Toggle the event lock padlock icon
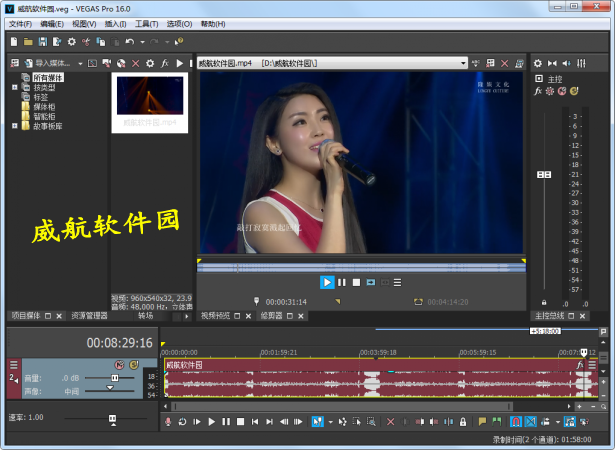Screen dimensions: 615x450 (463, 422)
